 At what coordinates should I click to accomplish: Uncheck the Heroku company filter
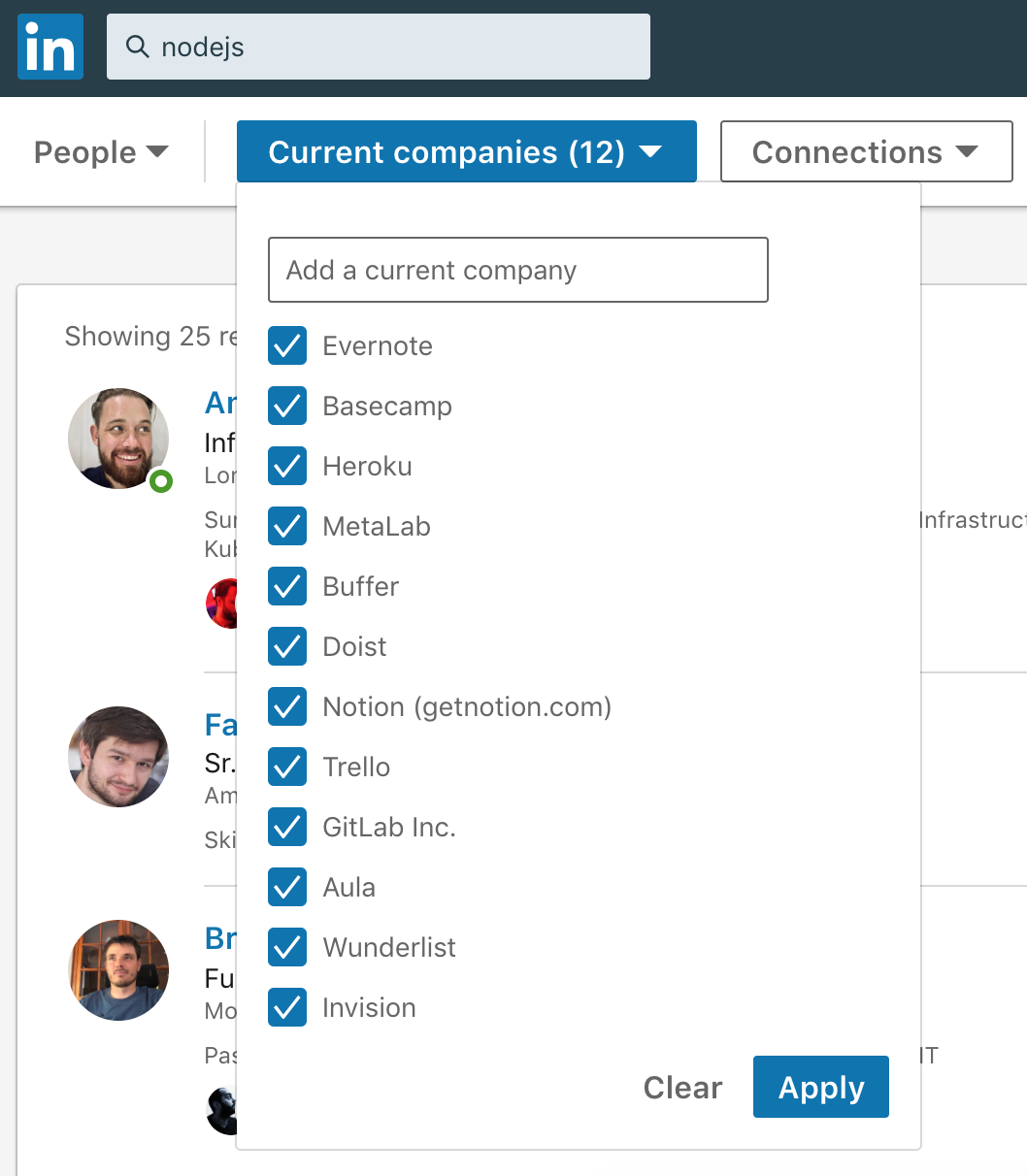[287, 466]
